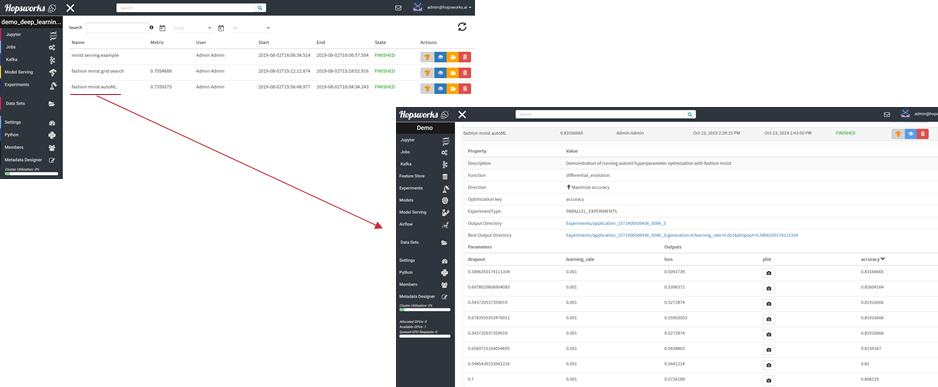The height and width of the screenshot is (387, 938).
Task: Click the Hopsworks logo in Demo header
Action: [424, 114]
